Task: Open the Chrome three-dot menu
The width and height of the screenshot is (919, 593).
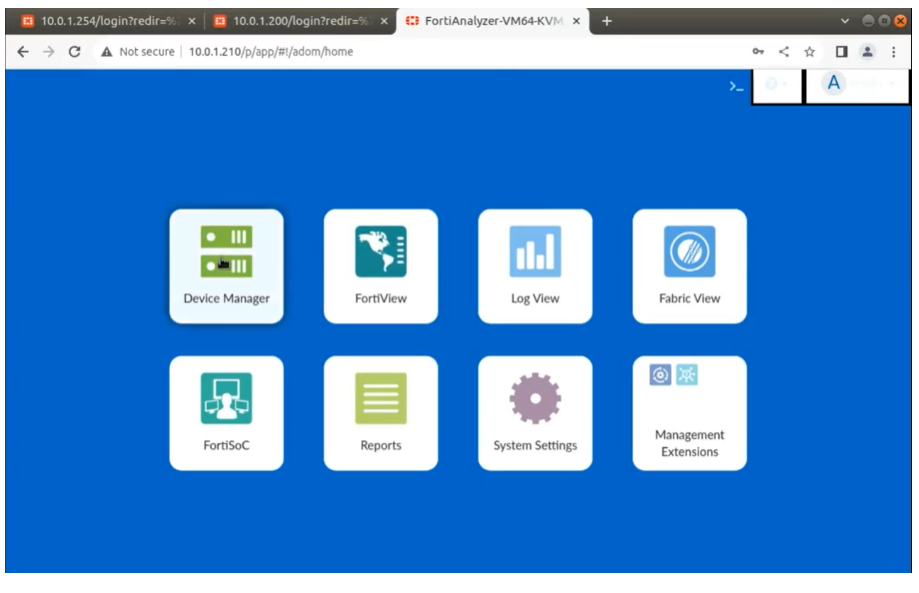Action: pyautogui.click(x=893, y=52)
